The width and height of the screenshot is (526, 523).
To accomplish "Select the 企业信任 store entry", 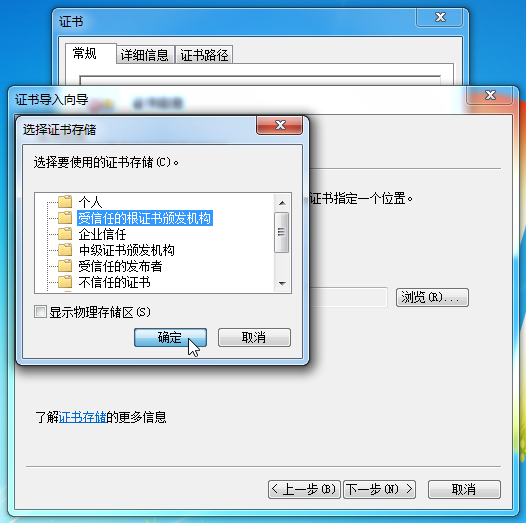I will [x=102, y=234].
